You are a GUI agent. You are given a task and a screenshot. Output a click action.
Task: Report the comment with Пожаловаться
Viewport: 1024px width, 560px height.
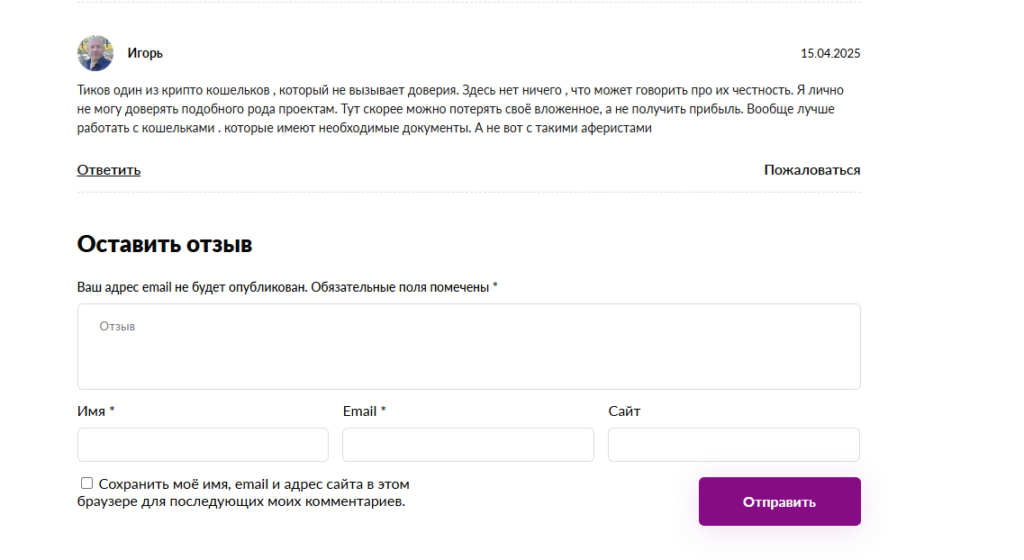pyautogui.click(x=812, y=170)
